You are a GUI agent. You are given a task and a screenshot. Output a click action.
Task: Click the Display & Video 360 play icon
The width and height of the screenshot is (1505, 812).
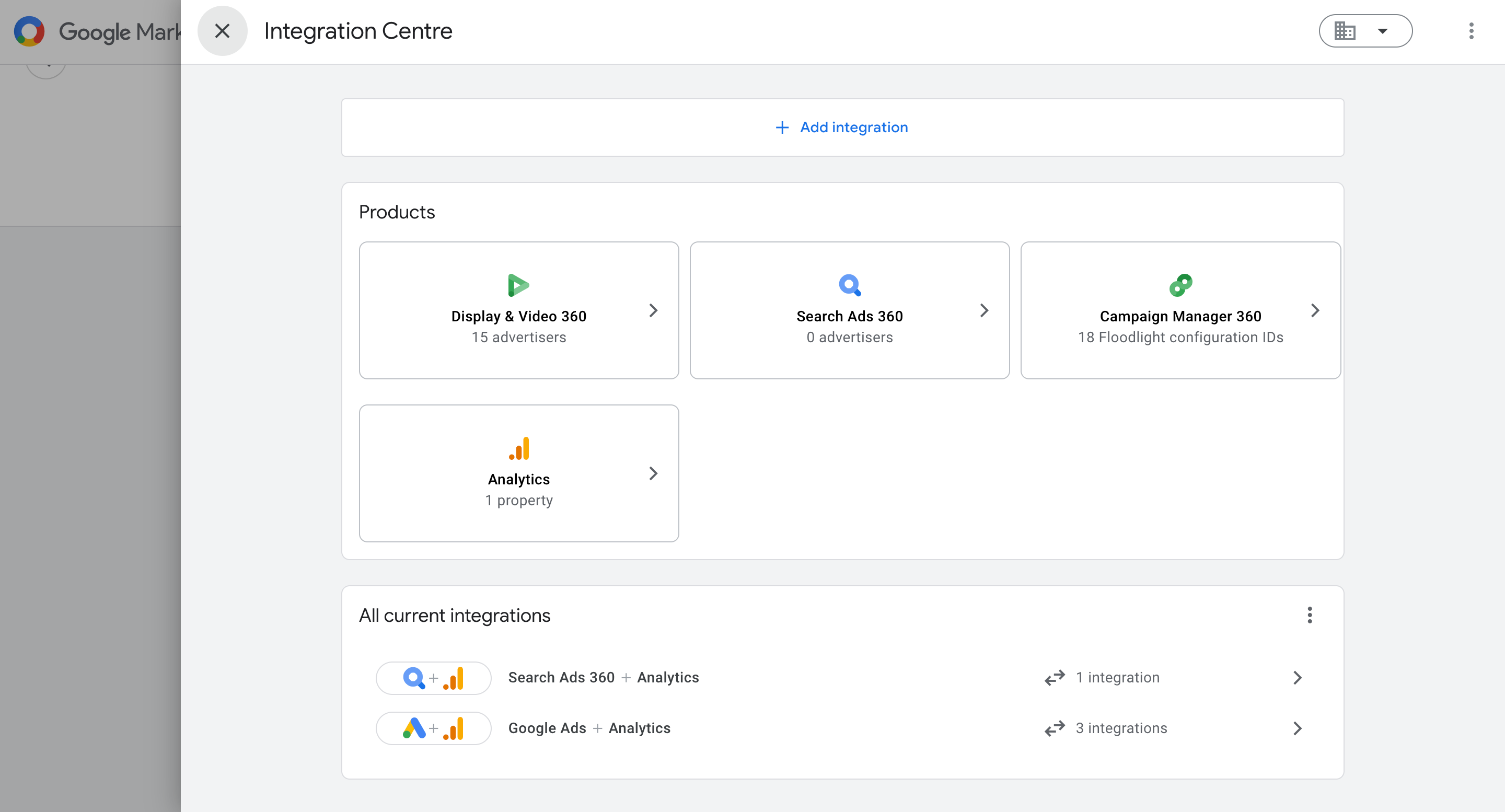pyautogui.click(x=518, y=285)
